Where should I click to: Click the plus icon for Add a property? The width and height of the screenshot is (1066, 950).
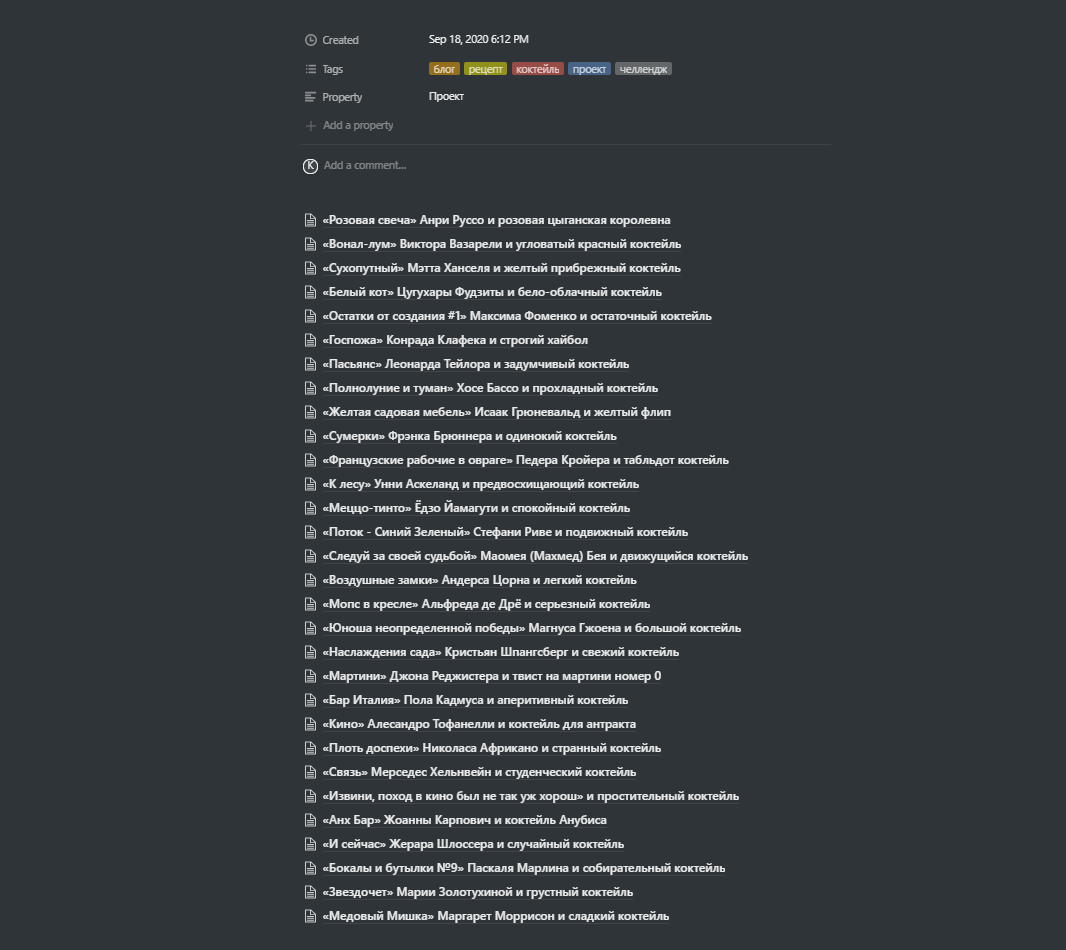311,126
